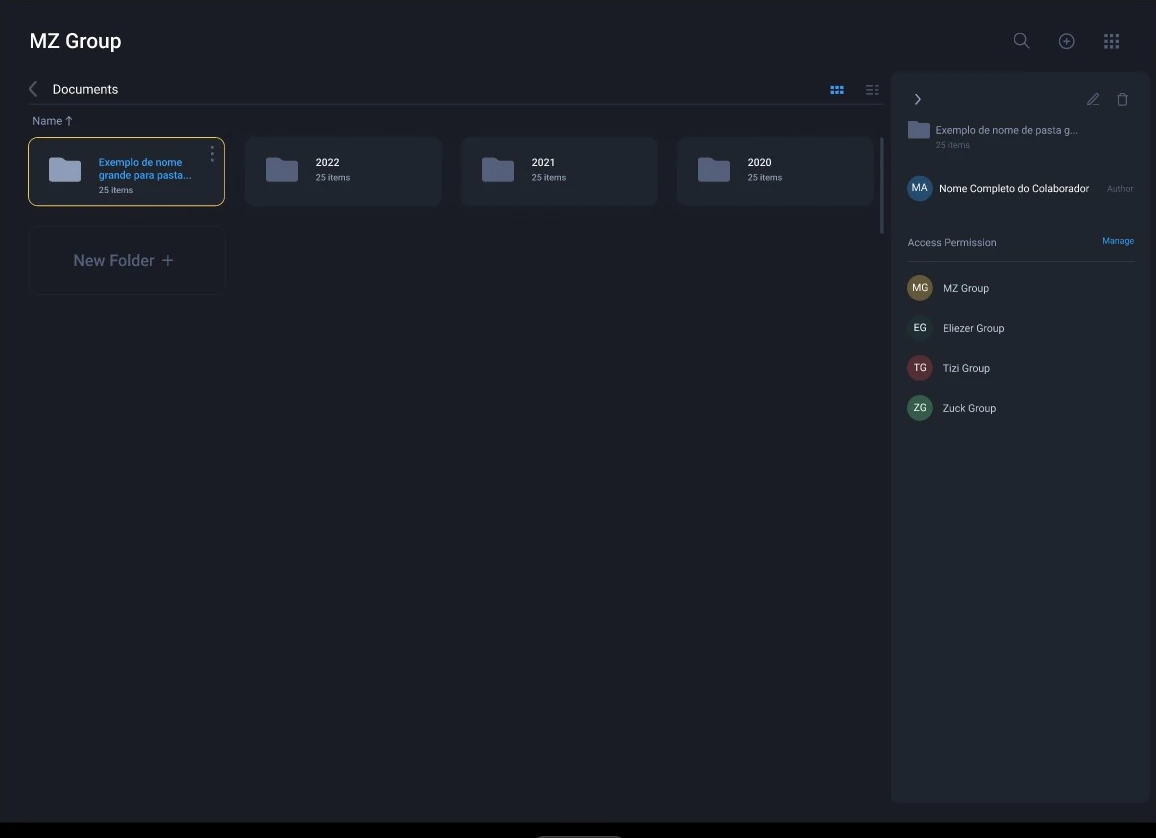Viewport: 1156px width, 838px height.
Task: Open the 2021 folder
Action: tap(559, 171)
